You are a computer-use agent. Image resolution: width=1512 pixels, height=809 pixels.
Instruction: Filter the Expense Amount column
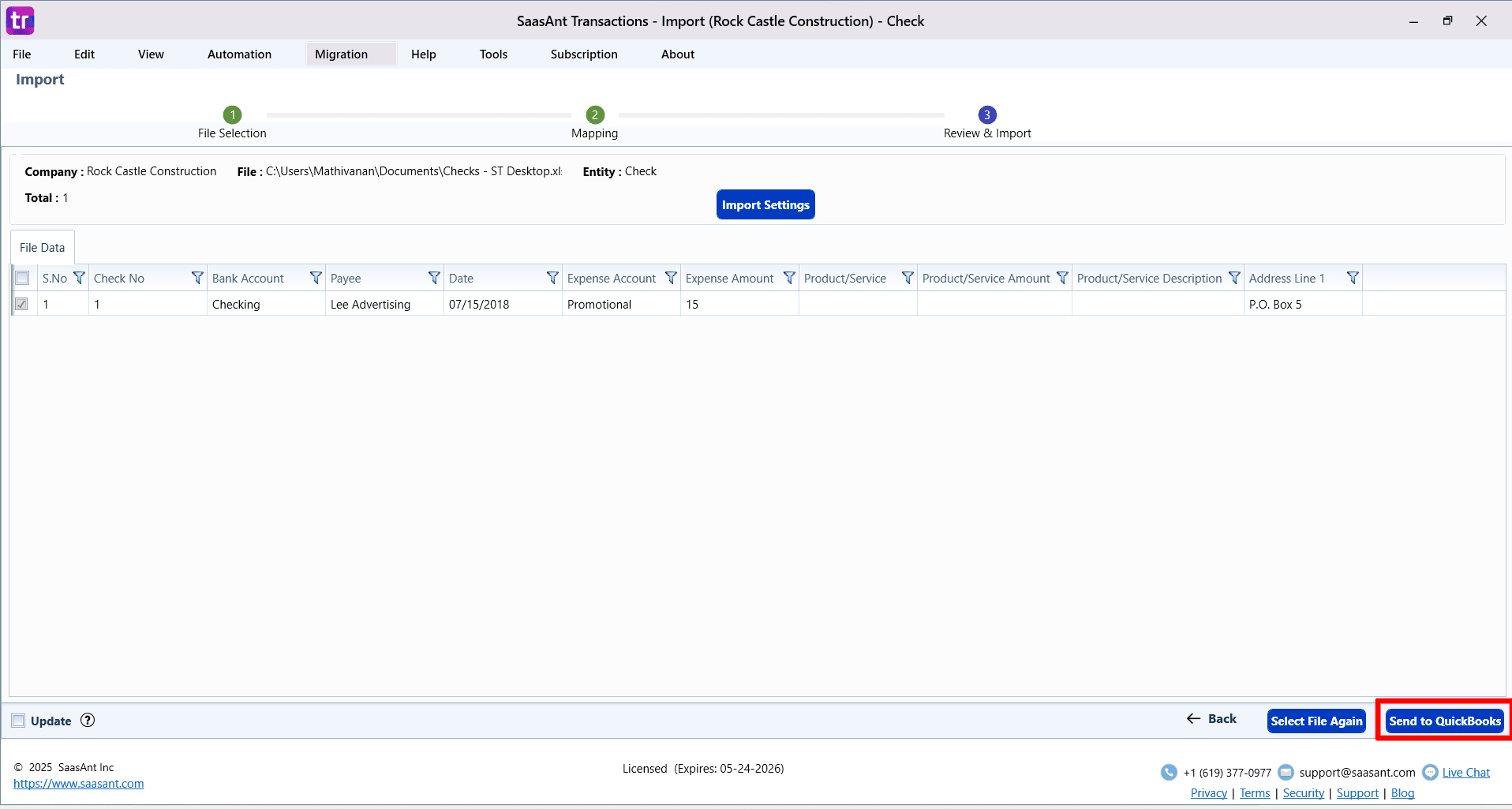click(x=789, y=278)
